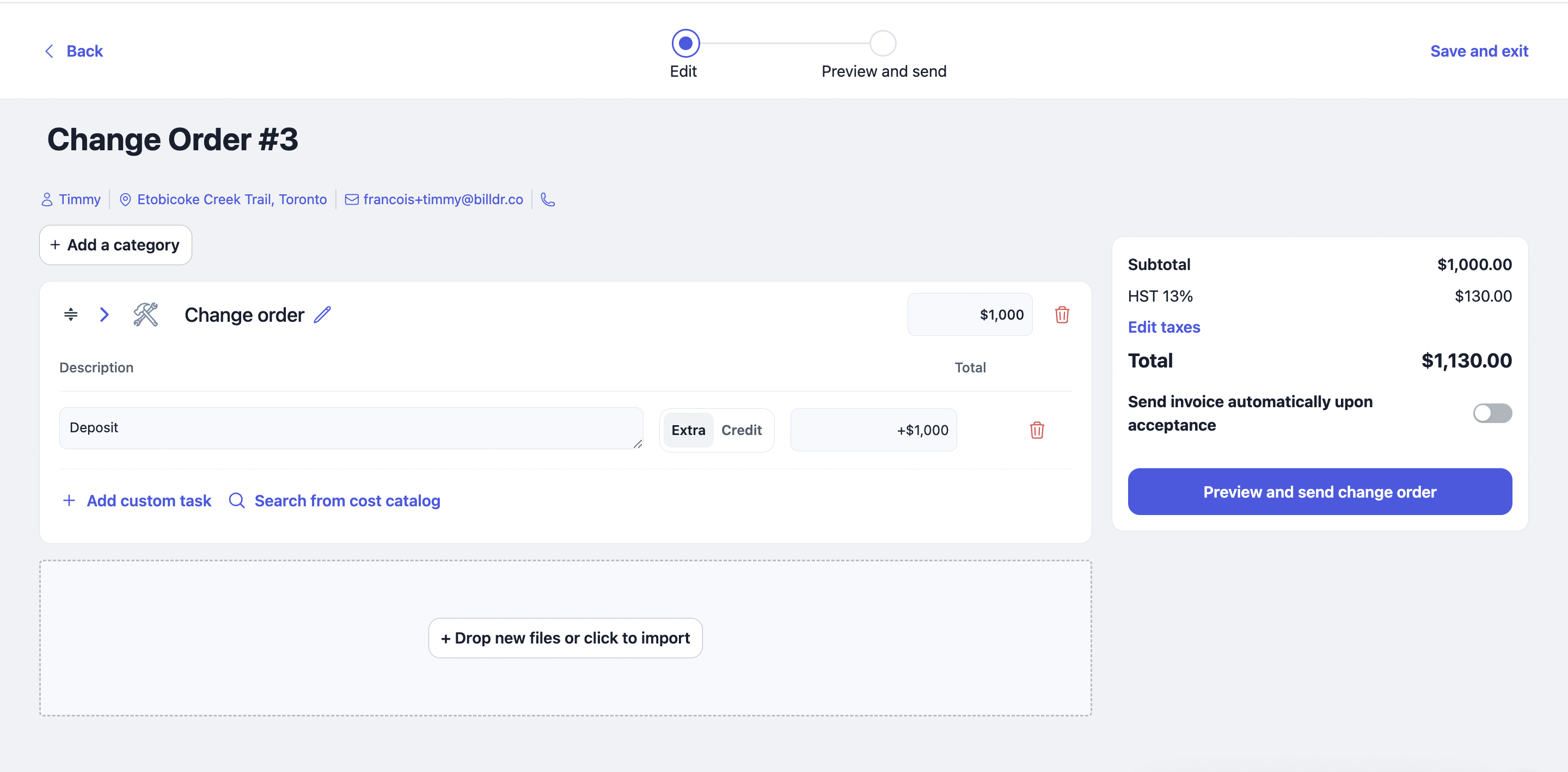Enable send invoice automatically upon acceptance
The width and height of the screenshot is (1568, 772).
tap(1492, 413)
